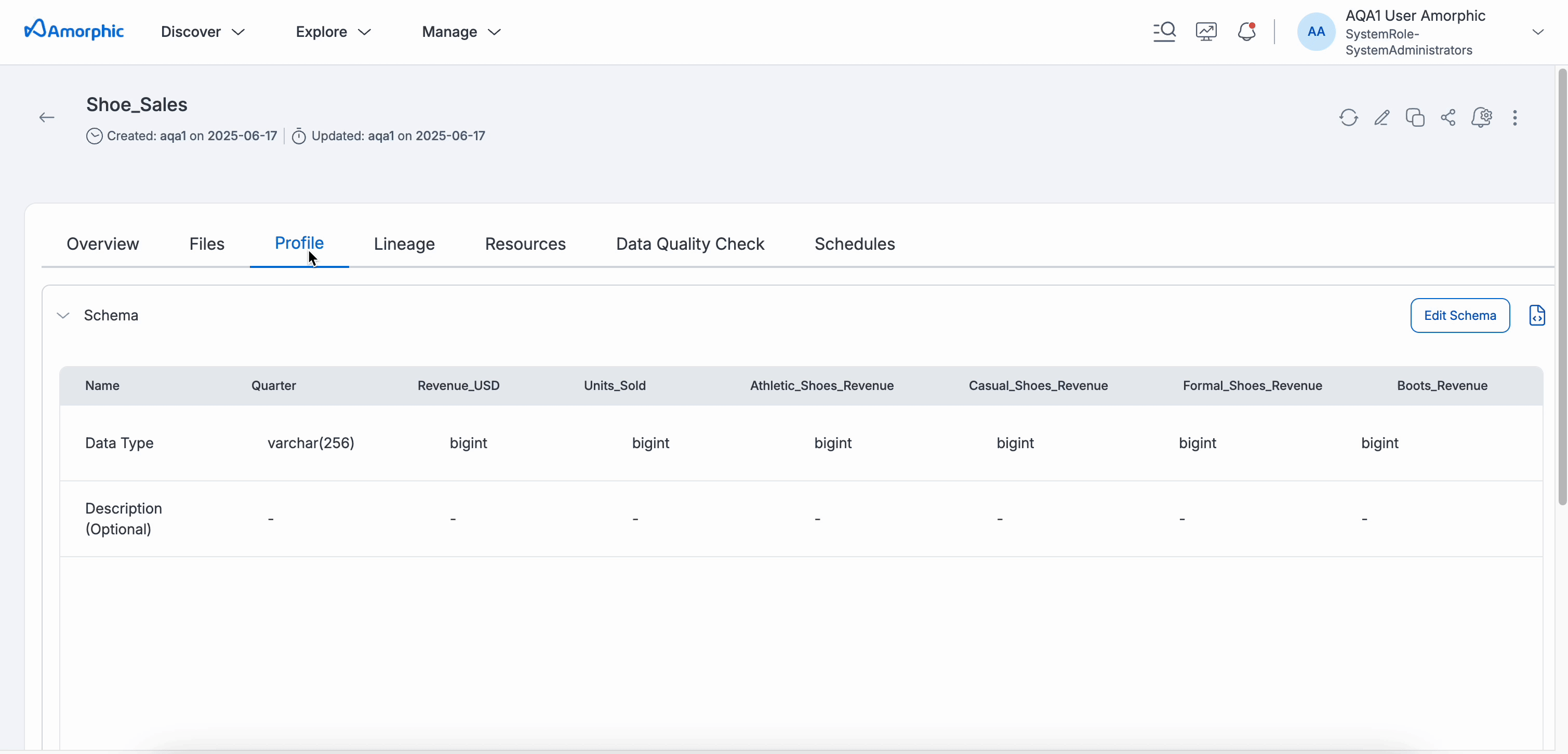
Task: Open the three-dot more options menu
Action: coord(1515,117)
